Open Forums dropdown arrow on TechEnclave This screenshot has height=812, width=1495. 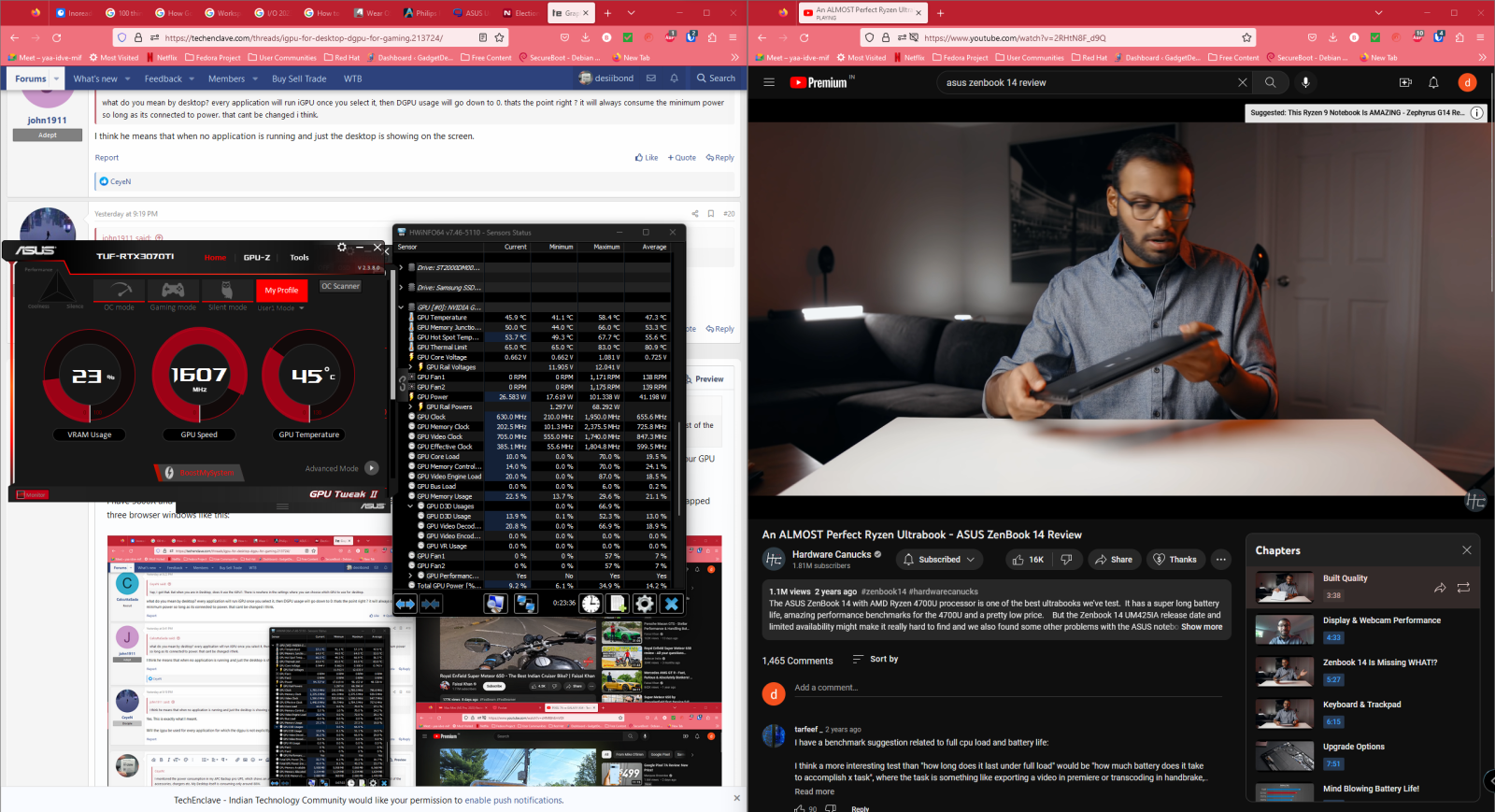(57, 78)
